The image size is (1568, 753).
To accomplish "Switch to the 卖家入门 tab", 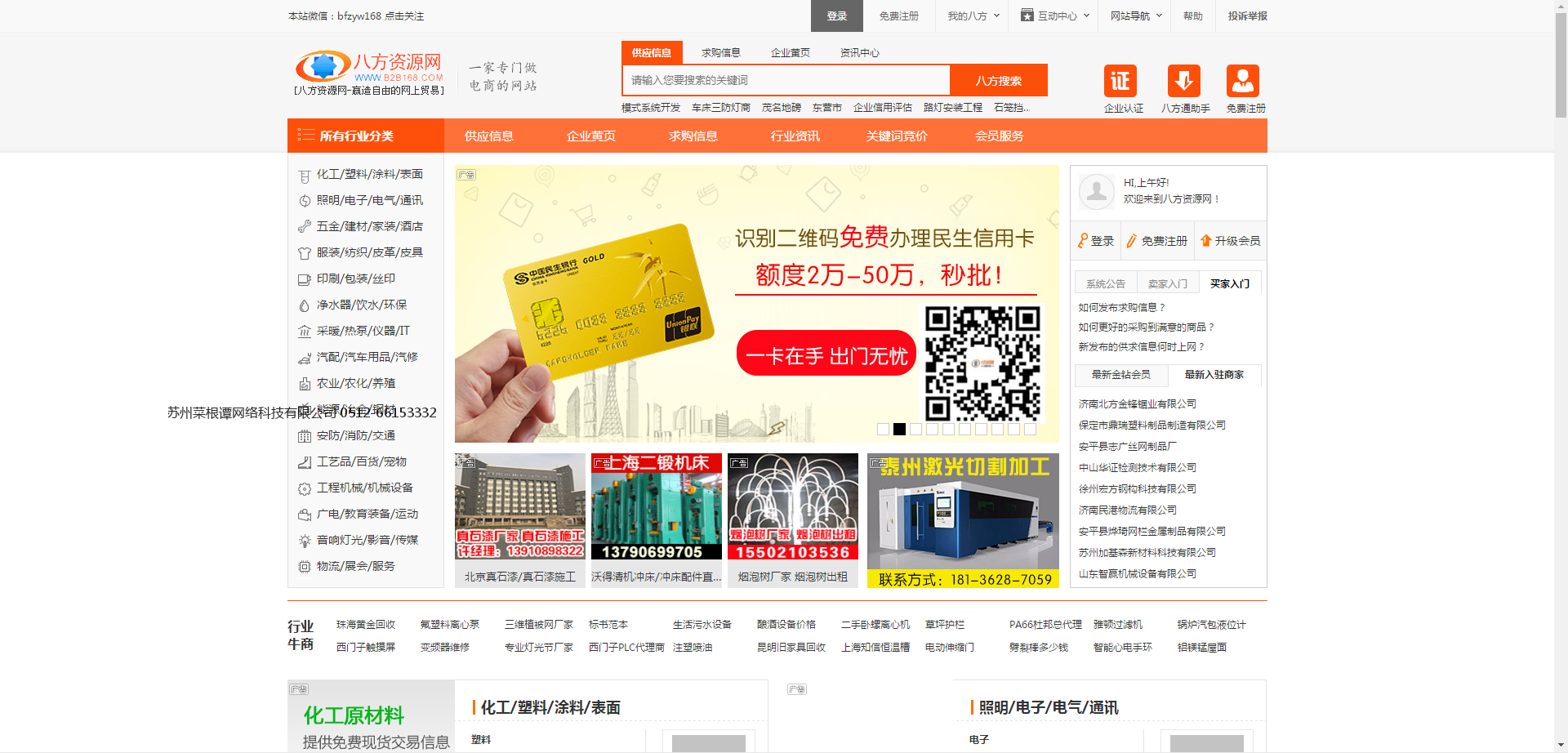I will point(1168,283).
